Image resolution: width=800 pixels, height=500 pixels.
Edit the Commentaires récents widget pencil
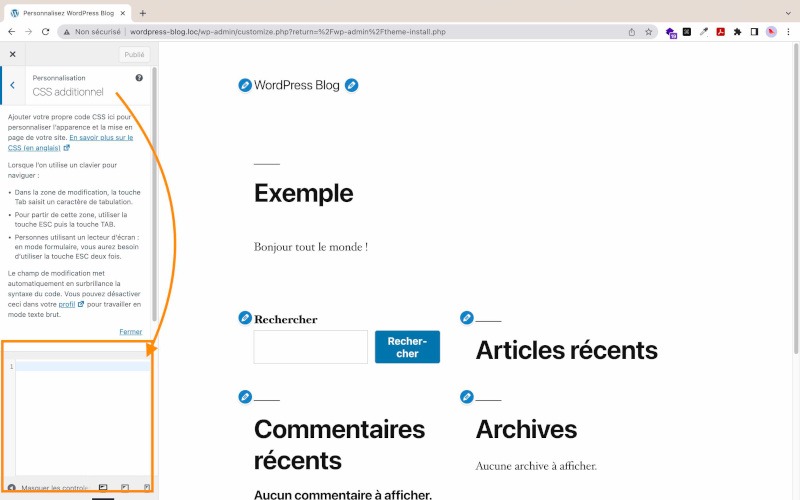pos(245,397)
